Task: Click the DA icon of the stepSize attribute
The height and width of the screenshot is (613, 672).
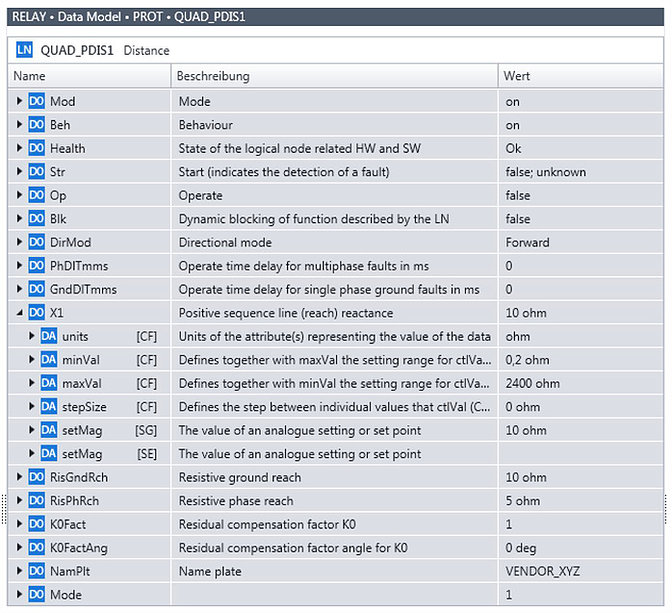Action: 49,407
